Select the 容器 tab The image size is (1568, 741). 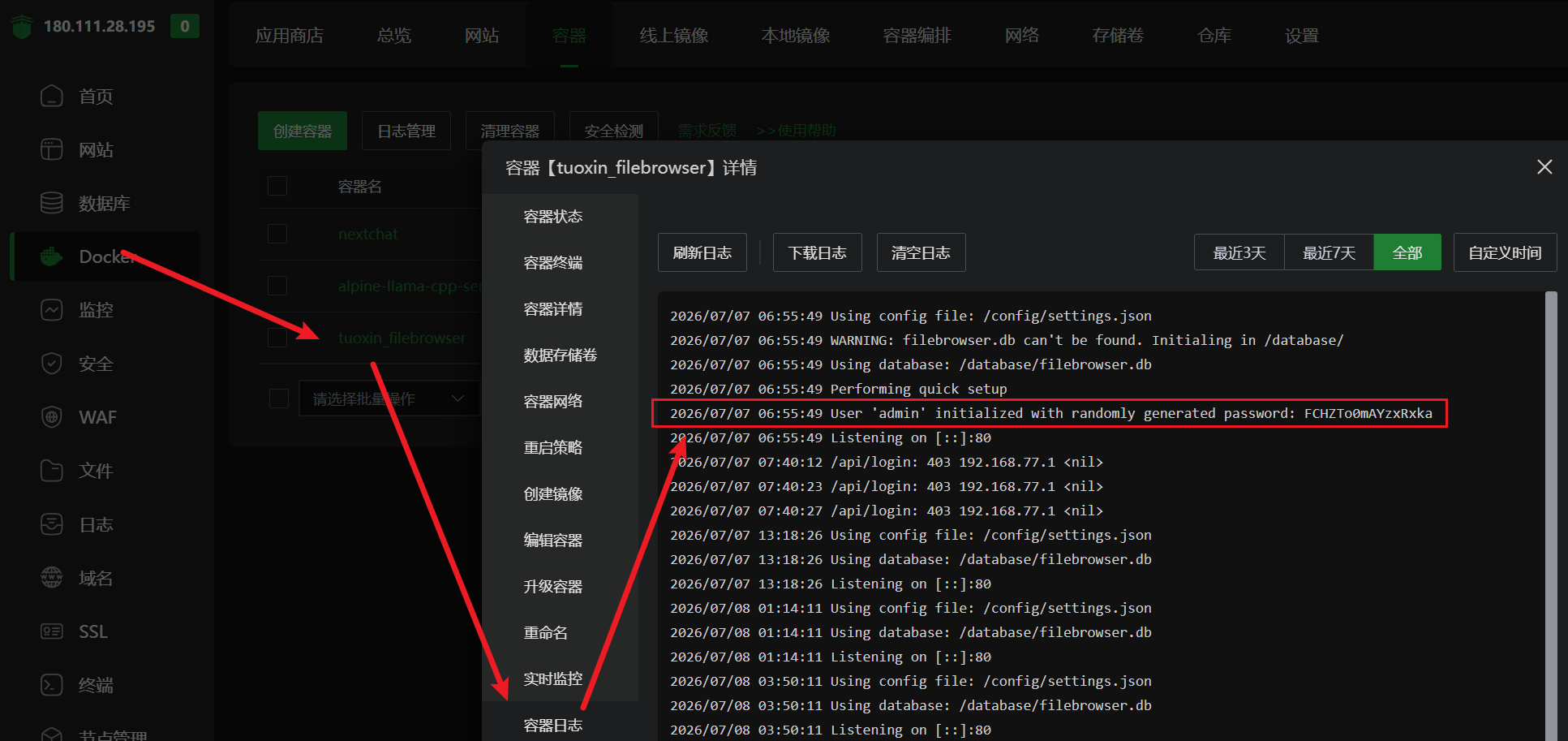(x=569, y=36)
